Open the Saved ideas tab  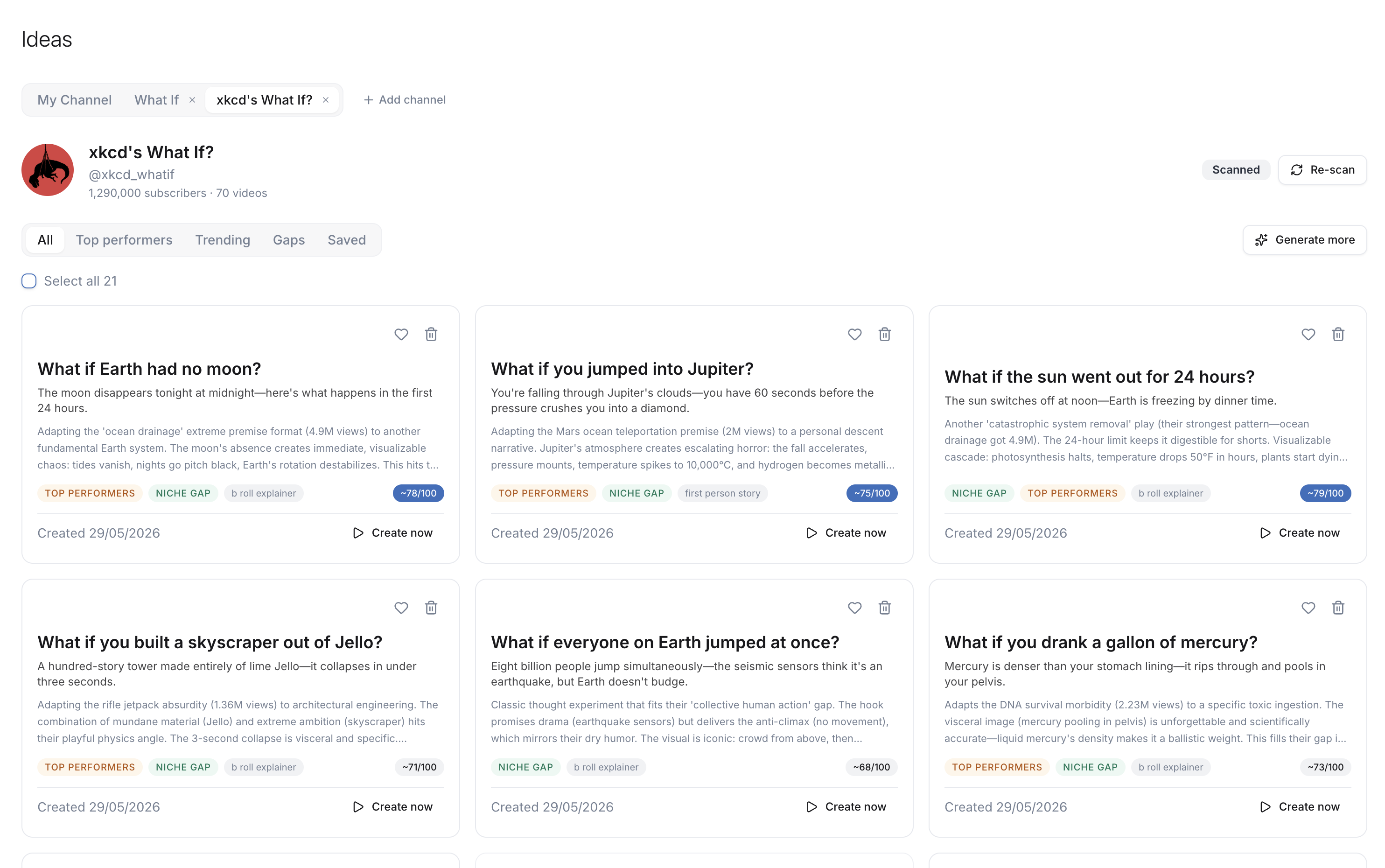click(347, 240)
